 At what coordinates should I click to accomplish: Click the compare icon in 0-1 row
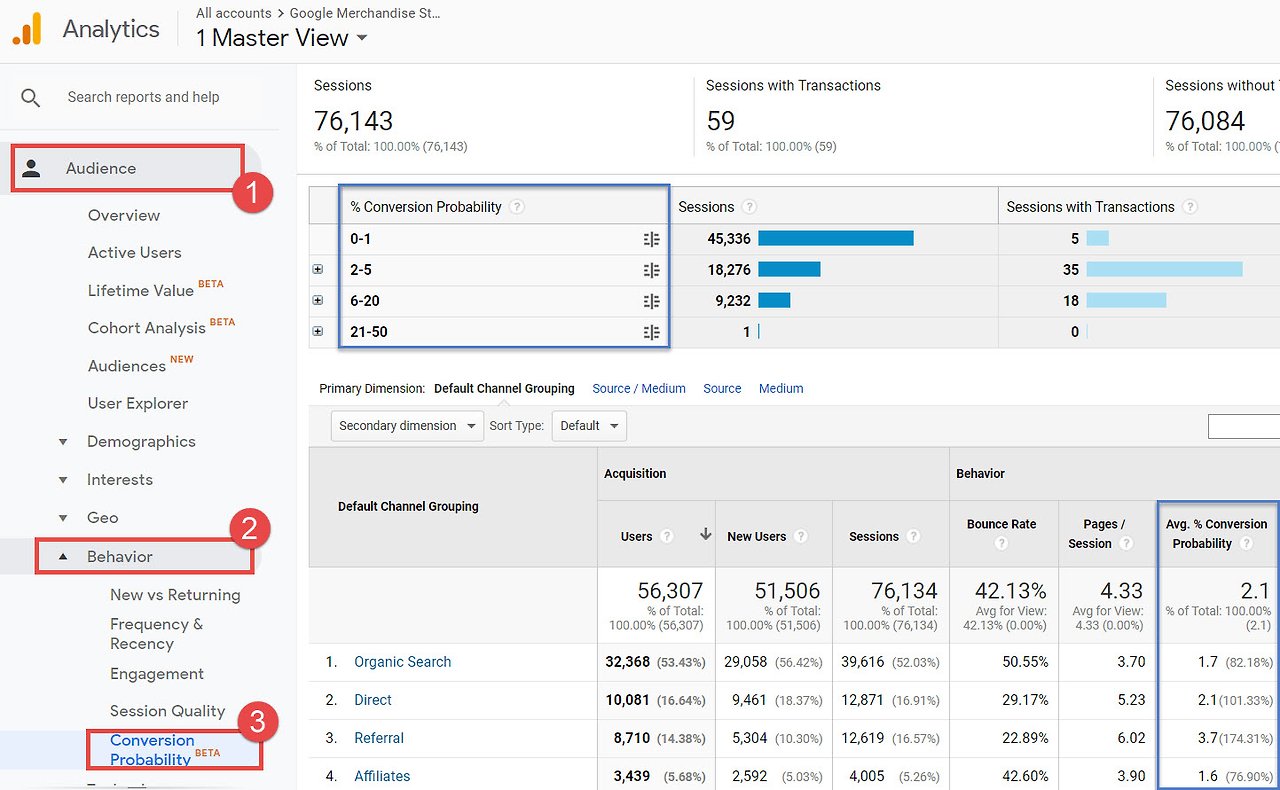pyautogui.click(x=652, y=240)
